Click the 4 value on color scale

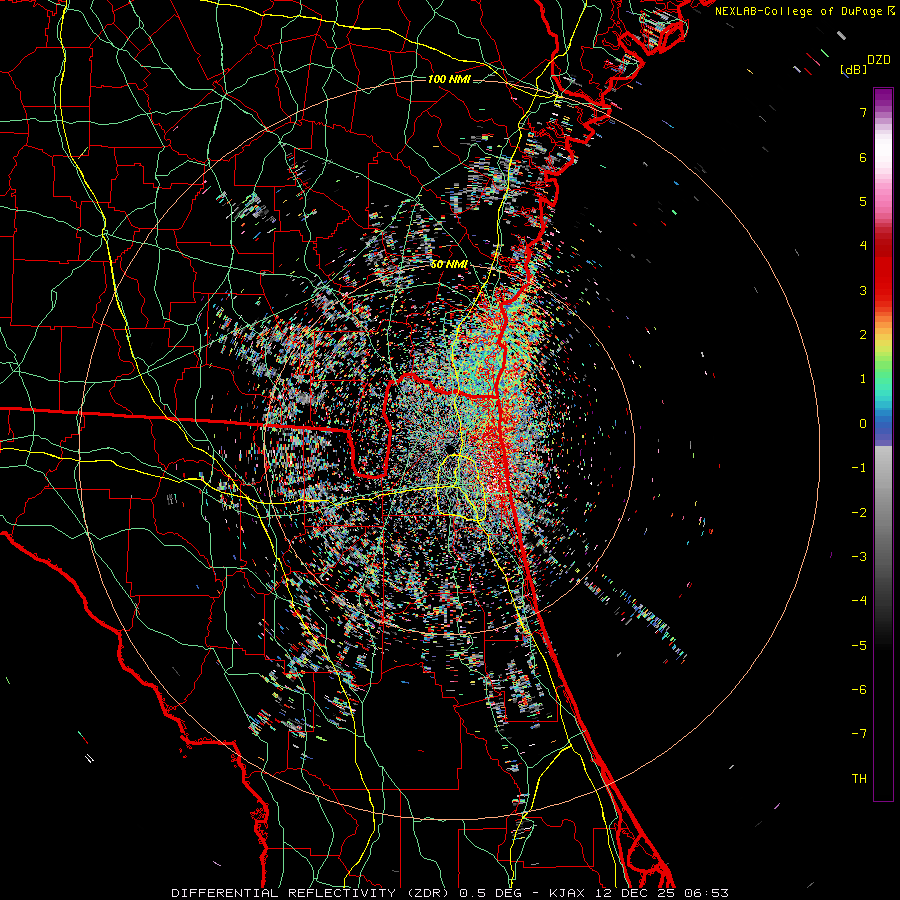[x=863, y=246]
